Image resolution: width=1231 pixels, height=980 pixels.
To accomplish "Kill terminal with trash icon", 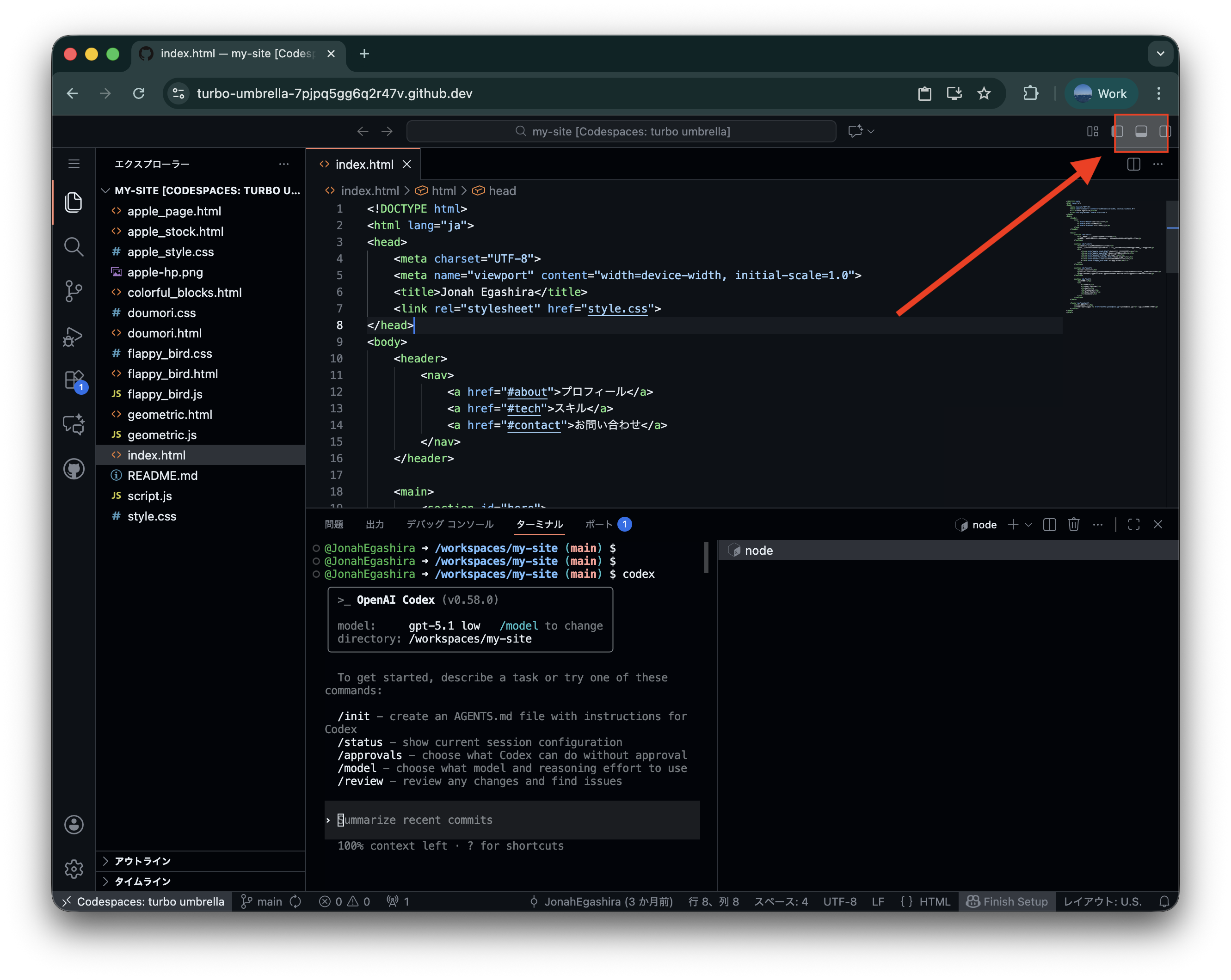I will 1073,525.
